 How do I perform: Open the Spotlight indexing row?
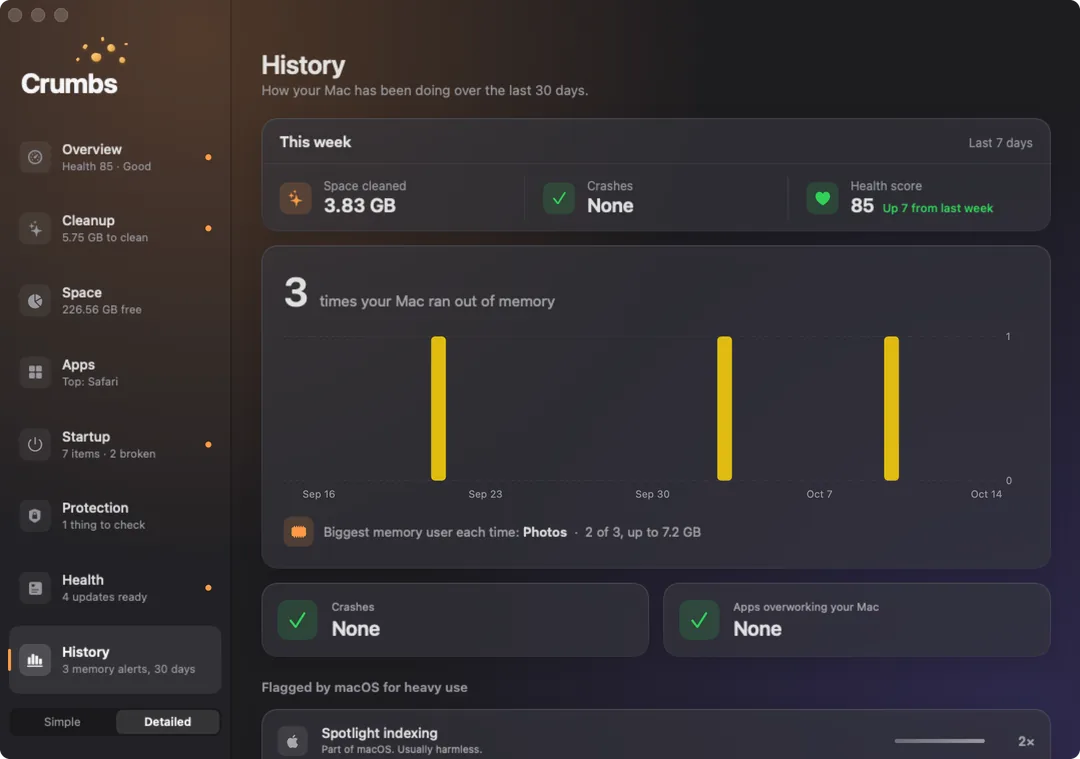click(x=656, y=735)
